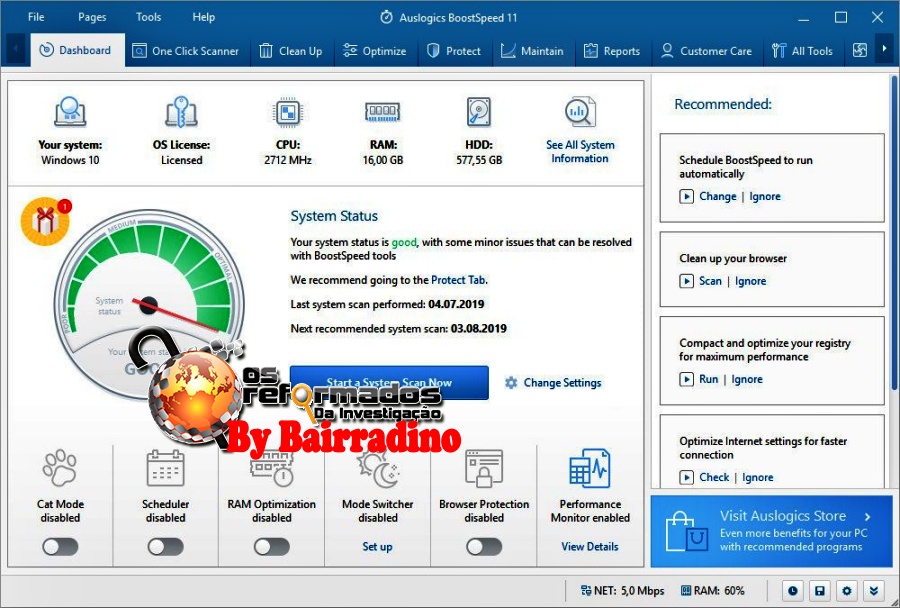Open the All Tools tab
The height and width of the screenshot is (608, 900).
(802, 51)
